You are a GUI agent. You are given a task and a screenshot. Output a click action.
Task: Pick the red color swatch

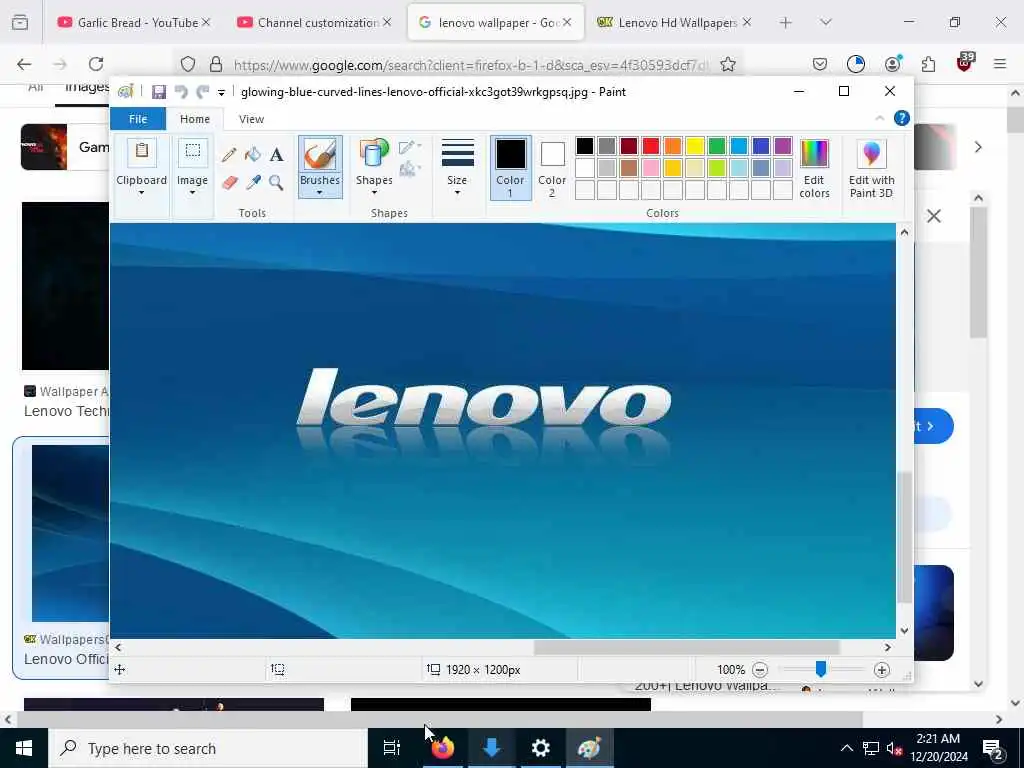click(x=650, y=146)
